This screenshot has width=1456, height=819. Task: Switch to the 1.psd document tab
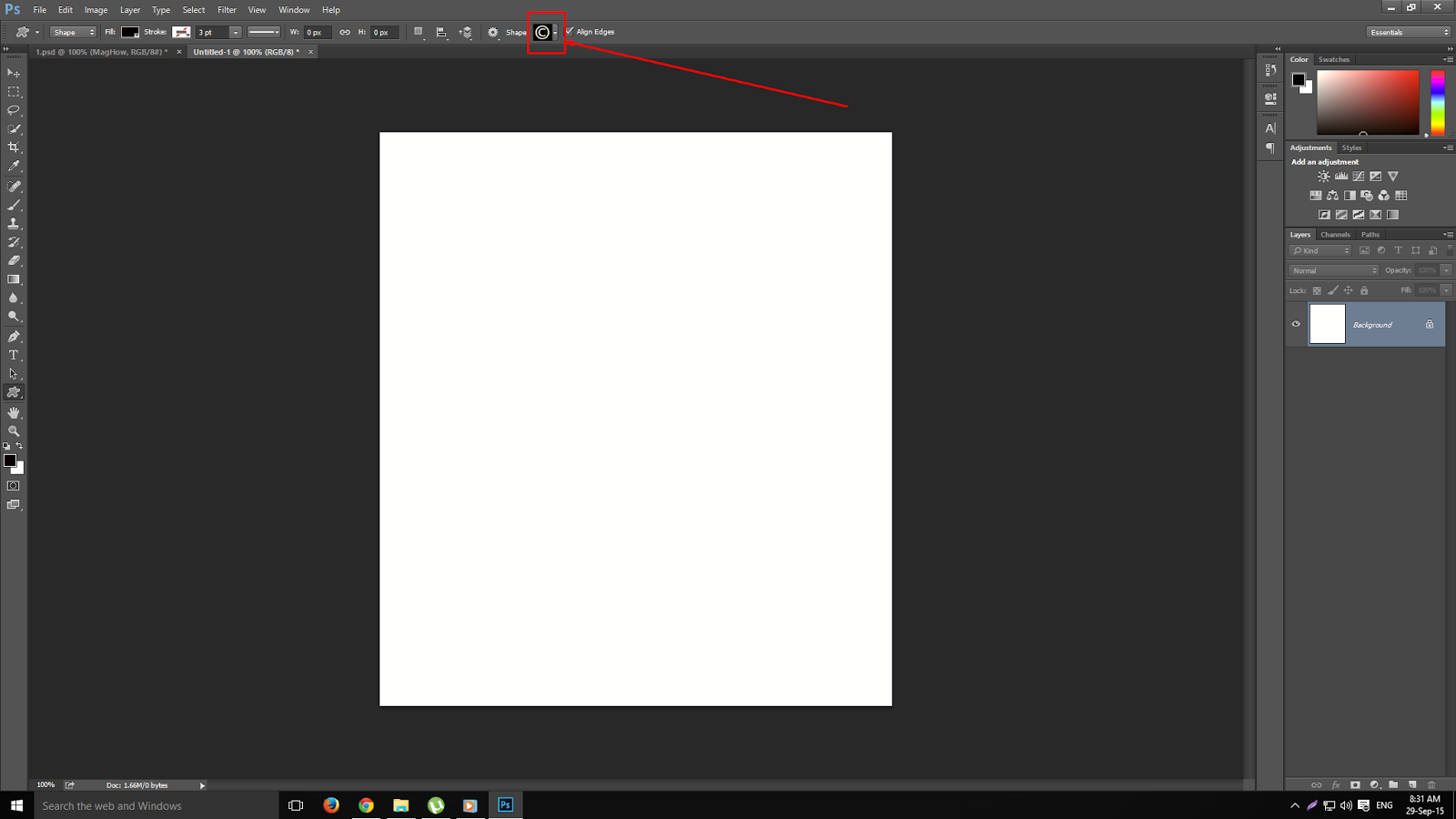(102, 52)
